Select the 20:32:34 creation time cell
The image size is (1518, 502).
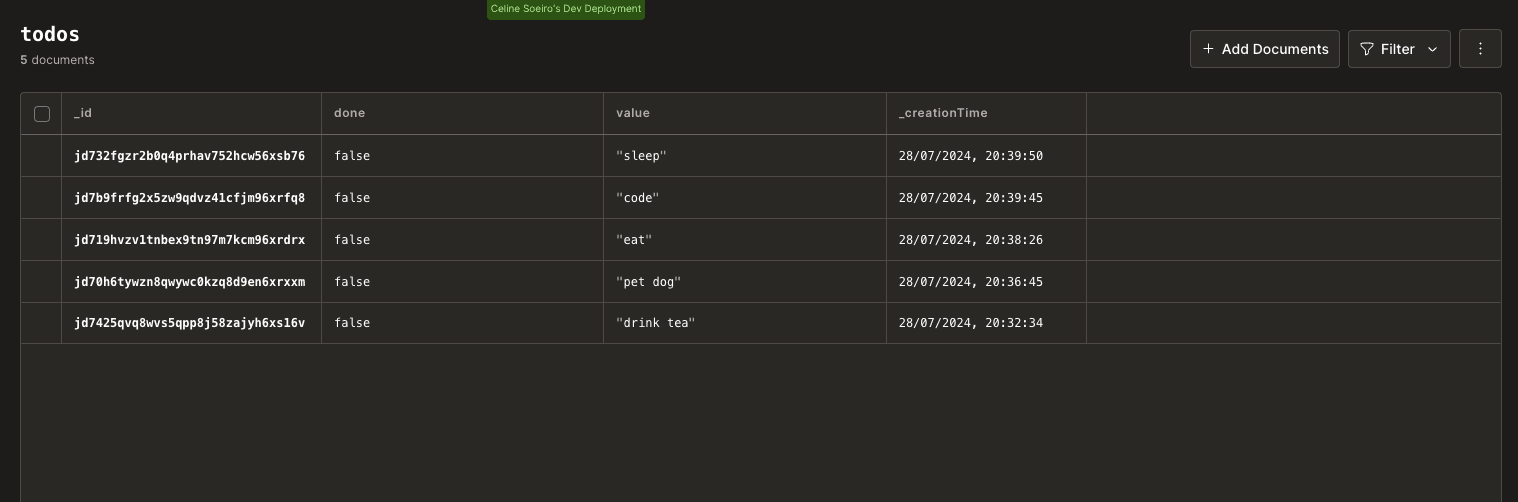point(970,323)
